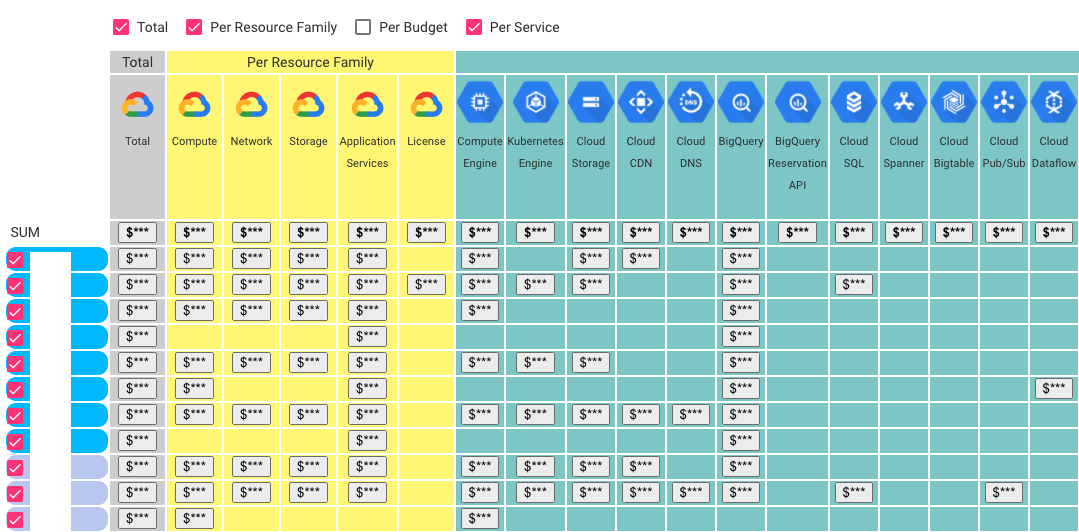Click the SUM row Total $*** value
The width and height of the screenshot is (1079, 532).
[138, 233]
